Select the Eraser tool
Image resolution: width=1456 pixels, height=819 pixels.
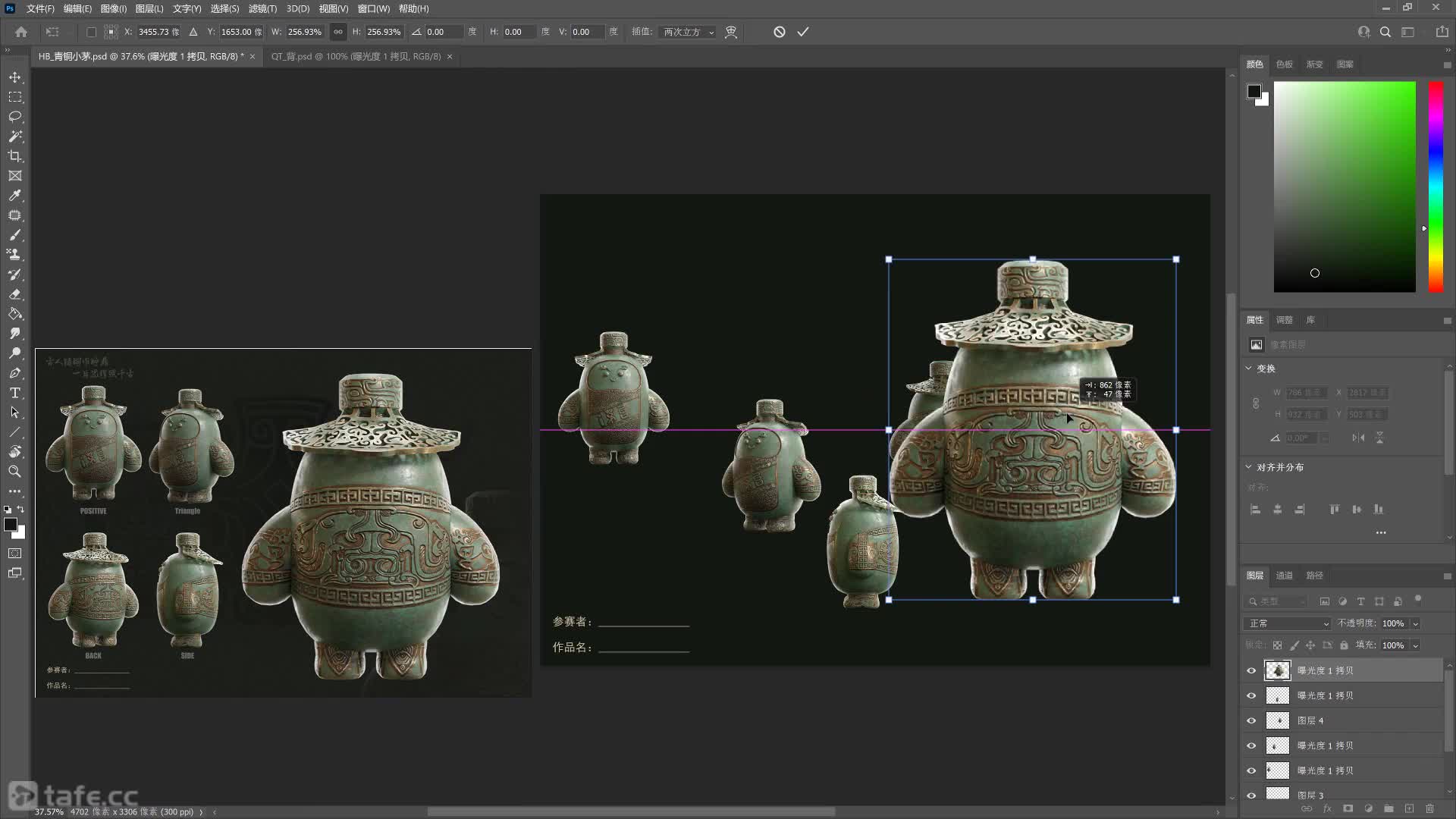pos(14,294)
